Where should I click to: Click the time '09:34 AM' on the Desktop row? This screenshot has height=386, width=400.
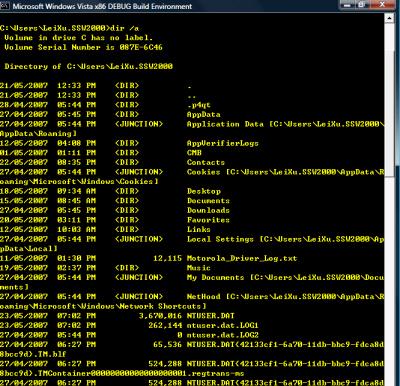point(77,191)
